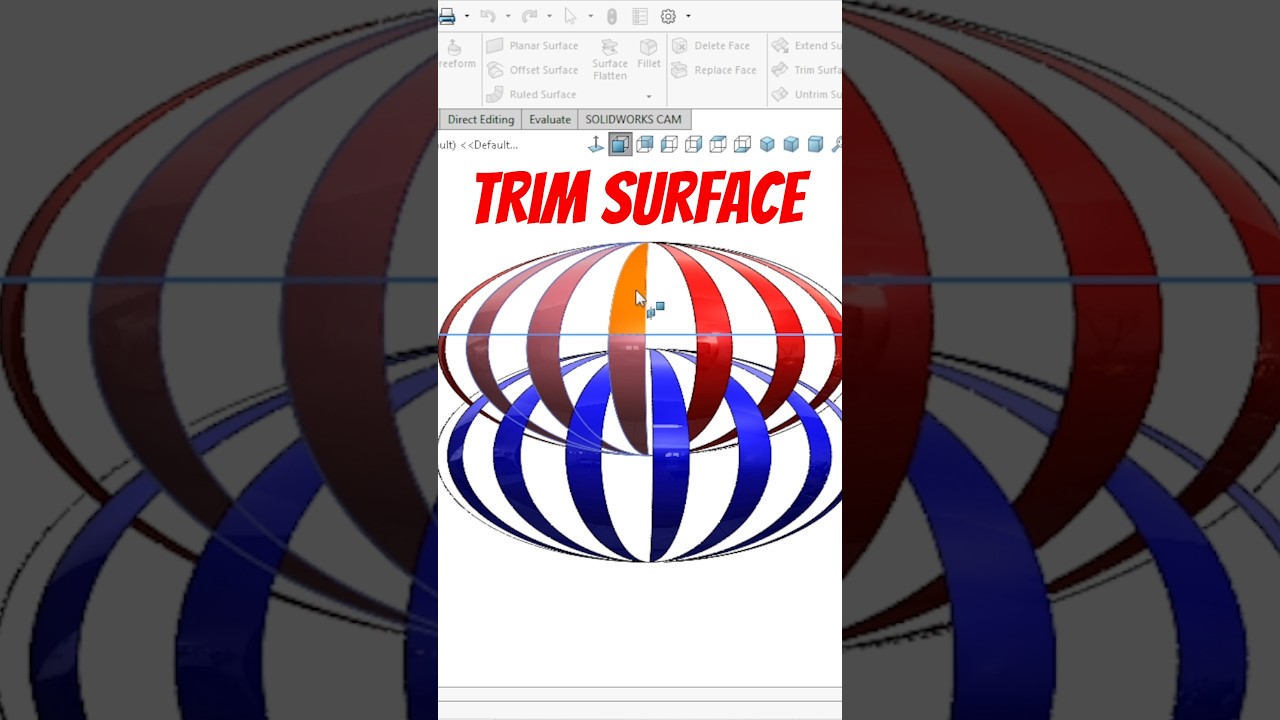Click the Normal To view icon
This screenshot has height=720, width=1280.
pos(596,144)
